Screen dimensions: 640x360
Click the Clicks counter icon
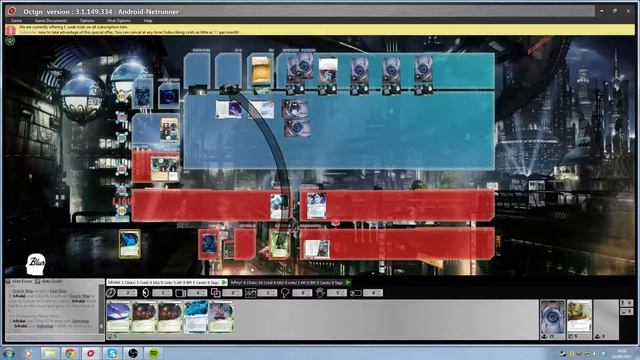point(111,293)
